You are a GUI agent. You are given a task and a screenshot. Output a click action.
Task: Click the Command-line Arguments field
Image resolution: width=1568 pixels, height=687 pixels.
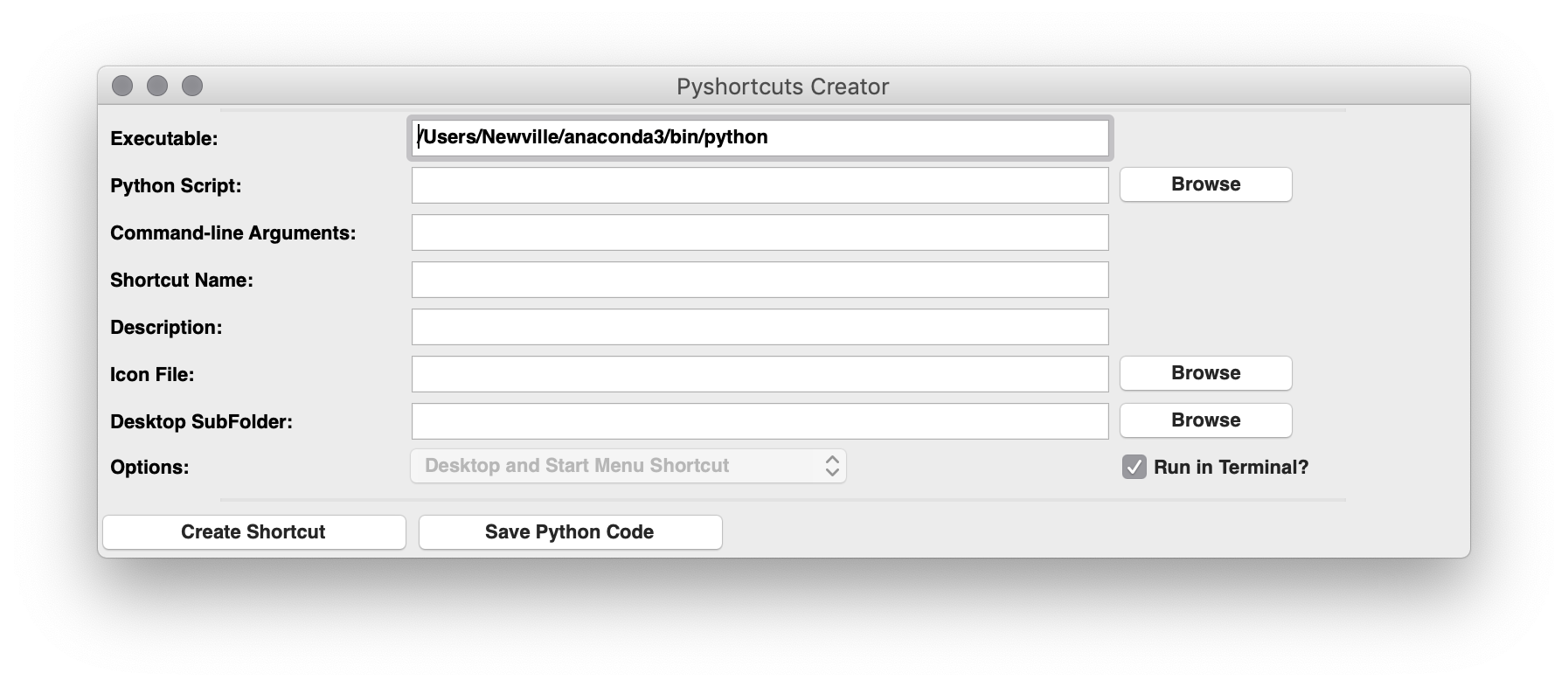tap(760, 232)
